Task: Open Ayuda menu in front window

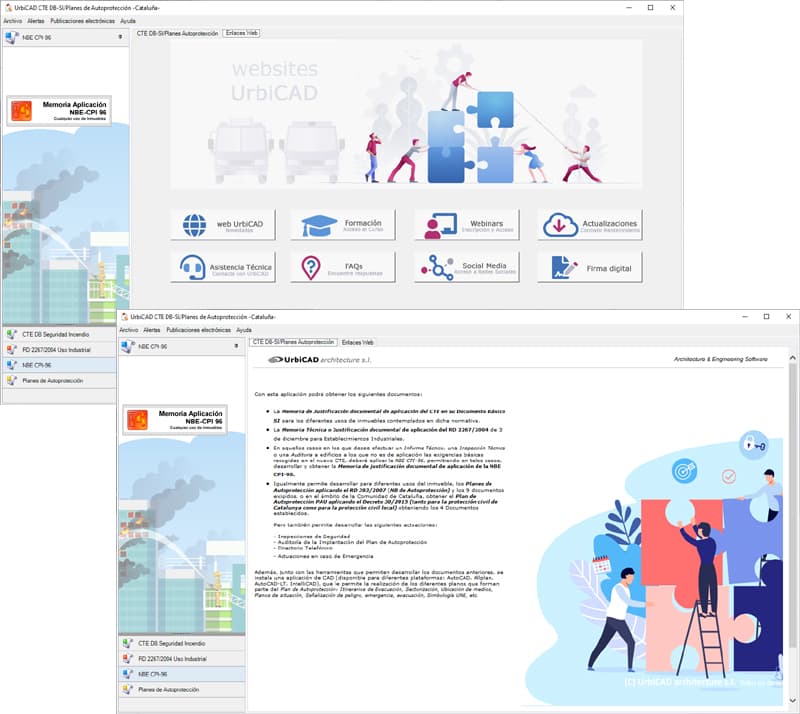Action: tap(244, 330)
